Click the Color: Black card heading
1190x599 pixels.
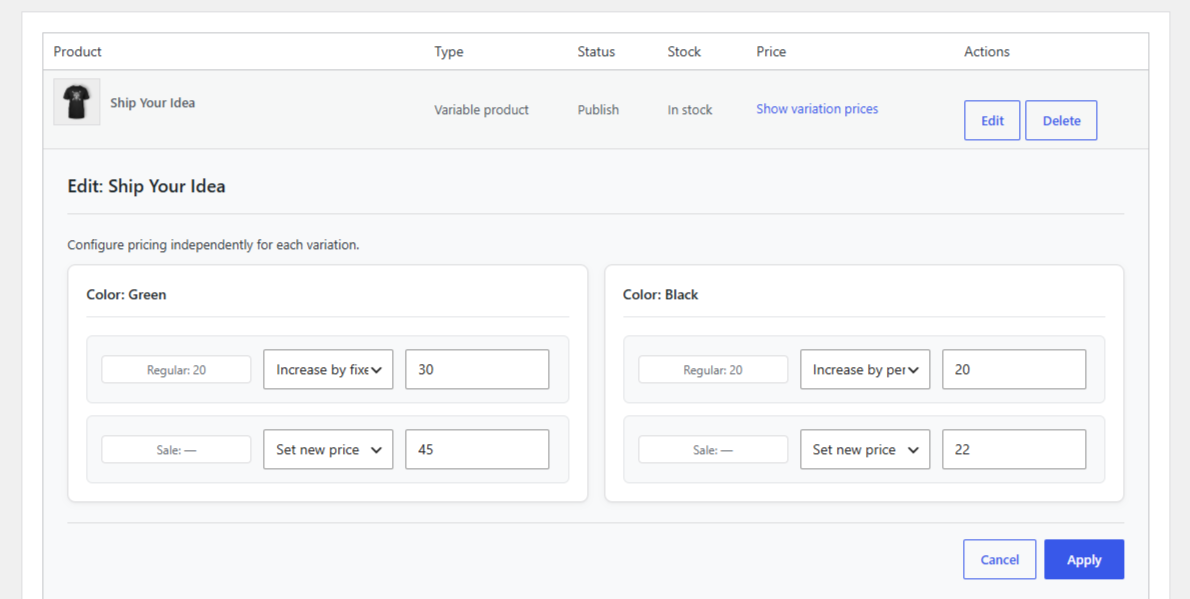(x=660, y=295)
